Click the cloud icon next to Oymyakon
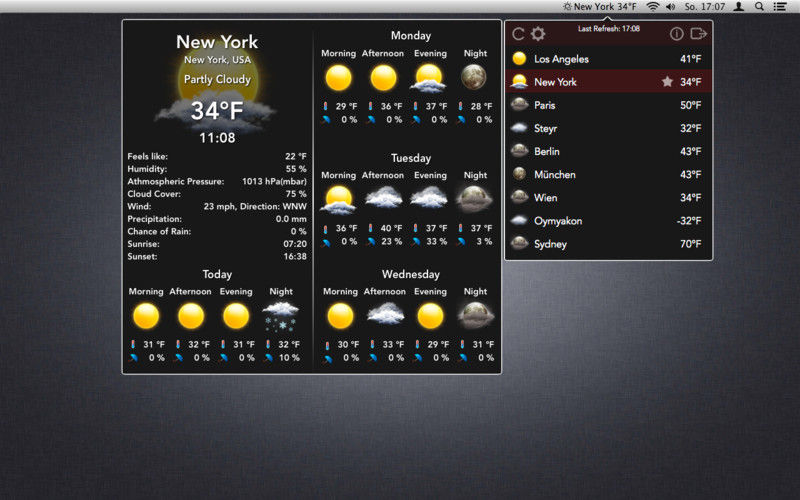 tap(519, 220)
